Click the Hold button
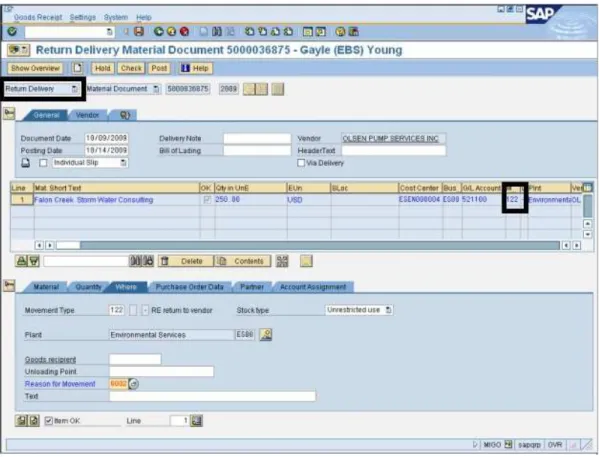This screenshot has height=457, width=599. click(x=102, y=68)
